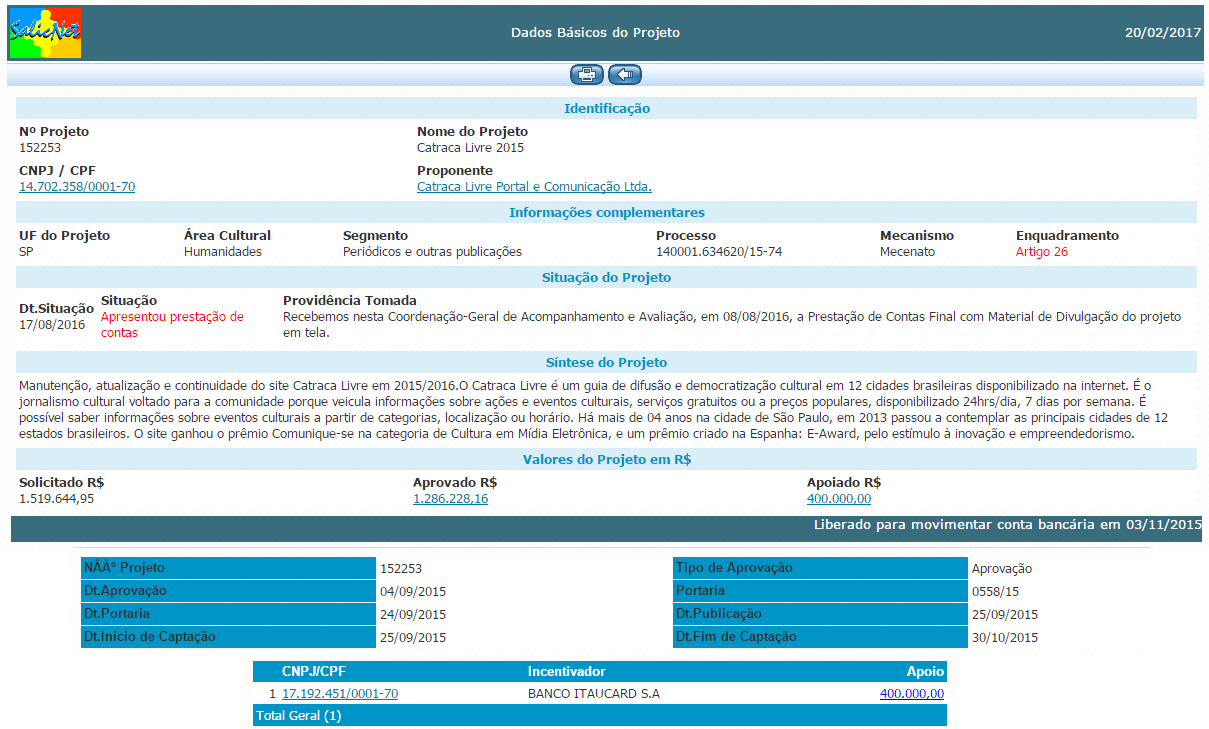
Task: Go back using the arrow button
Action: (x=625, y=74)
